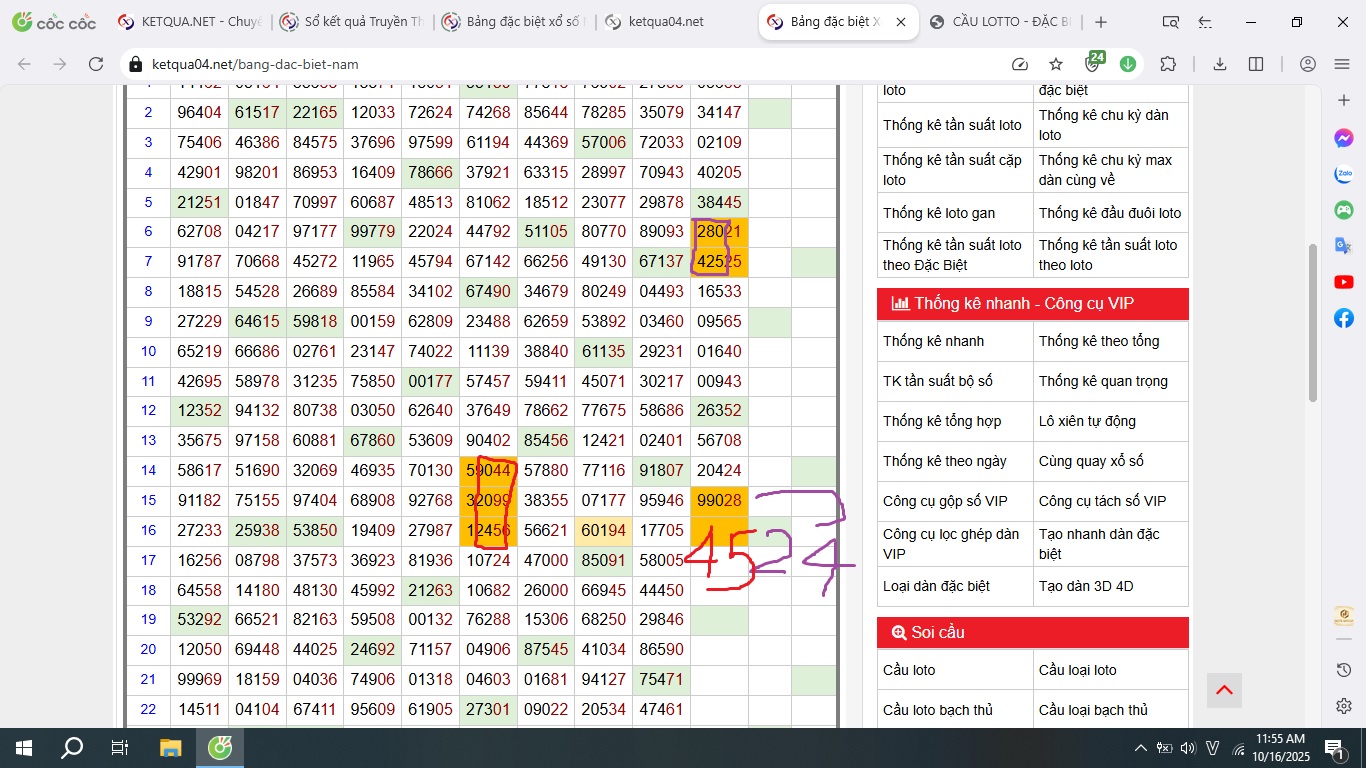The width and height of the screenshot is (1366, 768).
Task: Click the page vertical scrollbar thumb
Action: (1314, 322)
